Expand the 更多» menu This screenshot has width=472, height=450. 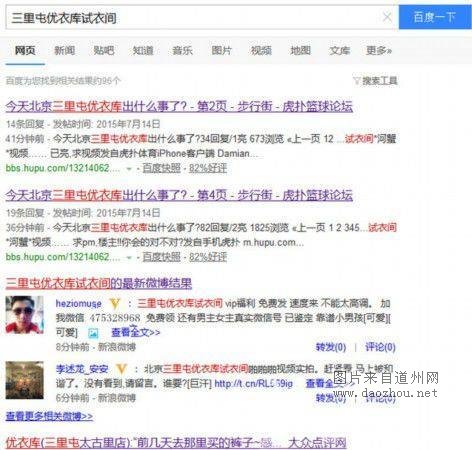[x=379, y=50]
